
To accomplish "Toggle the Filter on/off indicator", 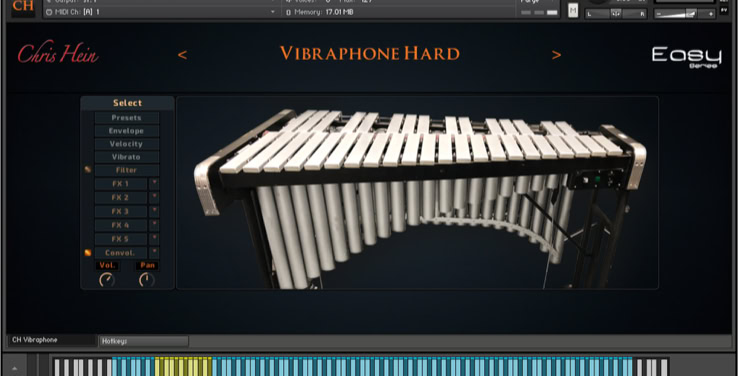I will pyautogui.click(x=88, y=170).
